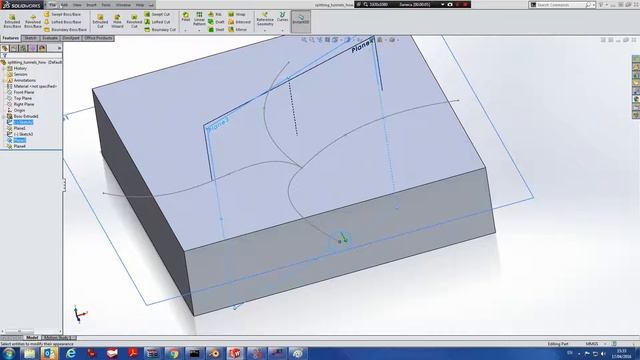
Task: Select the Rib tool
Action: tap(215, 14)
